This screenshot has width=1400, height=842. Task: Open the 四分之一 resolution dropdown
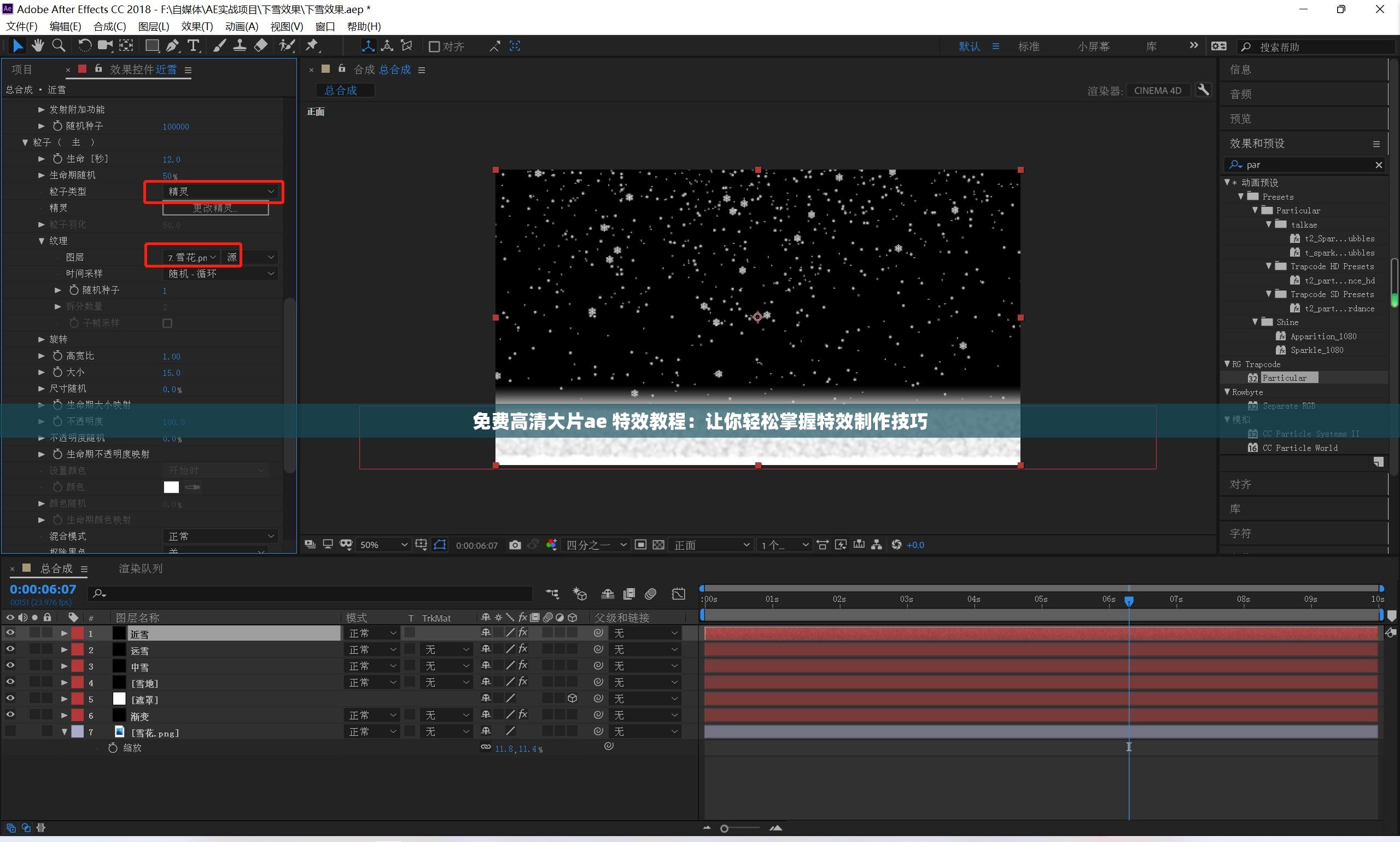click(x=596, y=545)
